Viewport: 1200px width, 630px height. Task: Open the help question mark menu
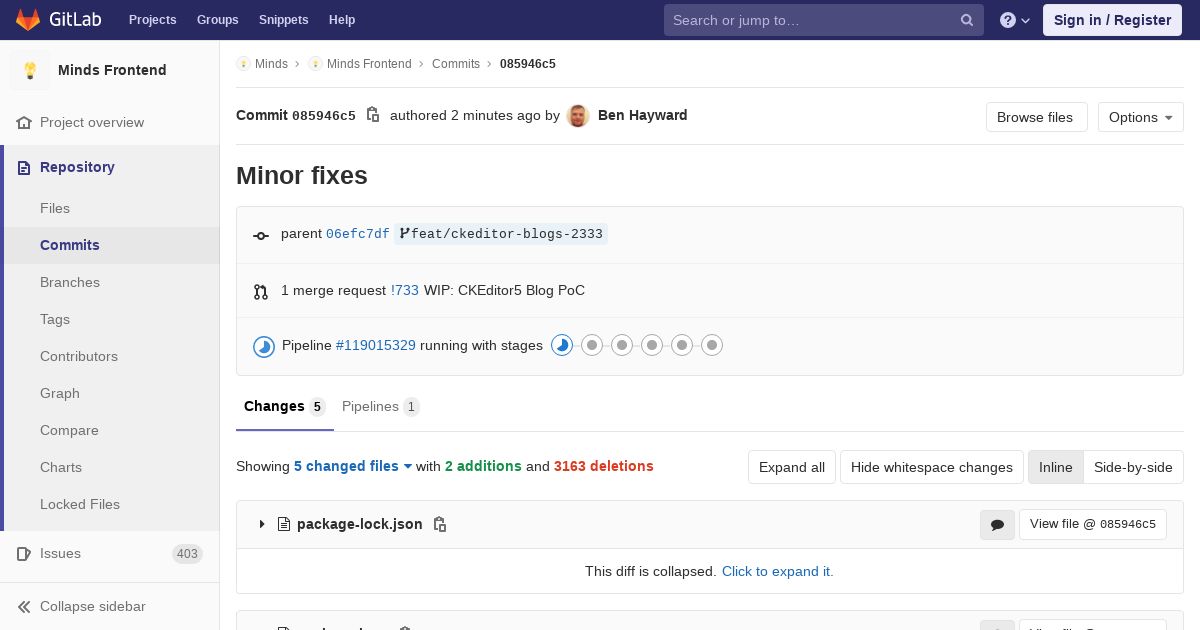[1015, 20]
